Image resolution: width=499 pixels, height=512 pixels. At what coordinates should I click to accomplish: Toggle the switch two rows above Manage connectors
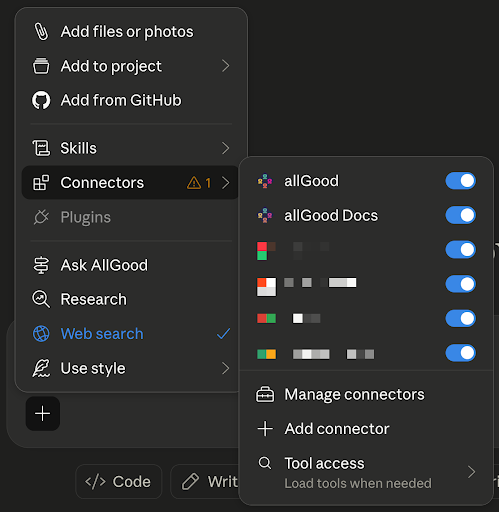tap(460, 318)
